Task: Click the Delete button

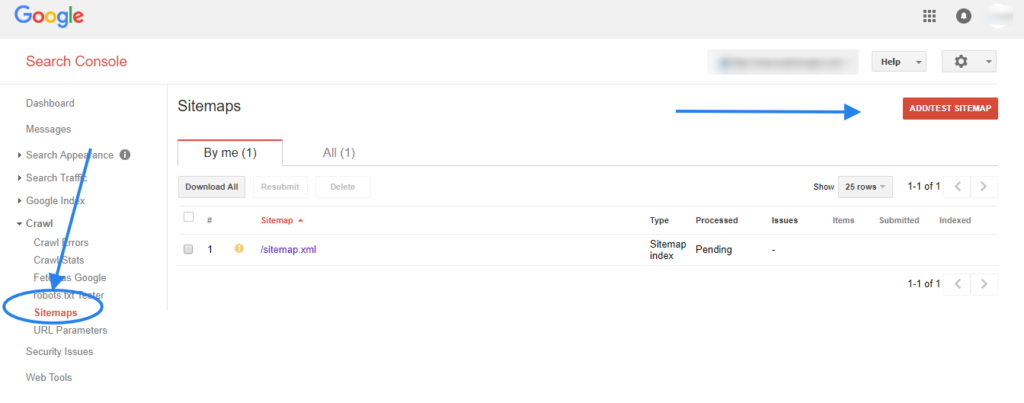Action: coord(343,187)
